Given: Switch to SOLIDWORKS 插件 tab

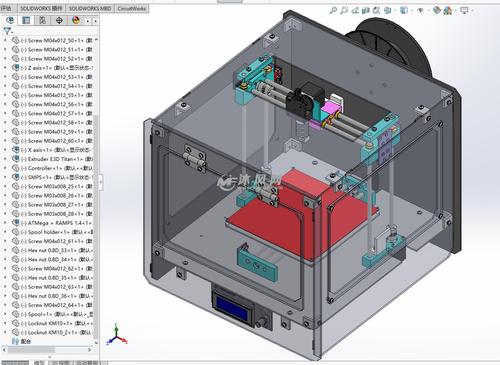Looking at the screenshot, I should [41, 9].
